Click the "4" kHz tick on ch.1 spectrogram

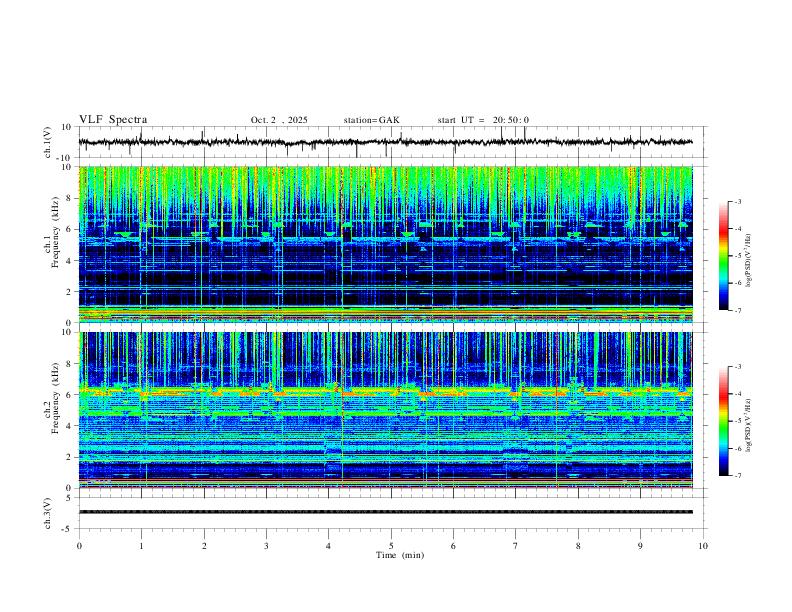click(x=69, y=261)
